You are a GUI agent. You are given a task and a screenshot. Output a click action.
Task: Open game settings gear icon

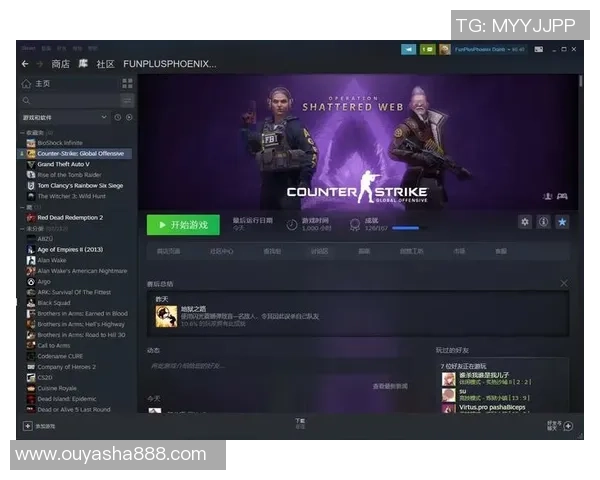click(525, 222)
